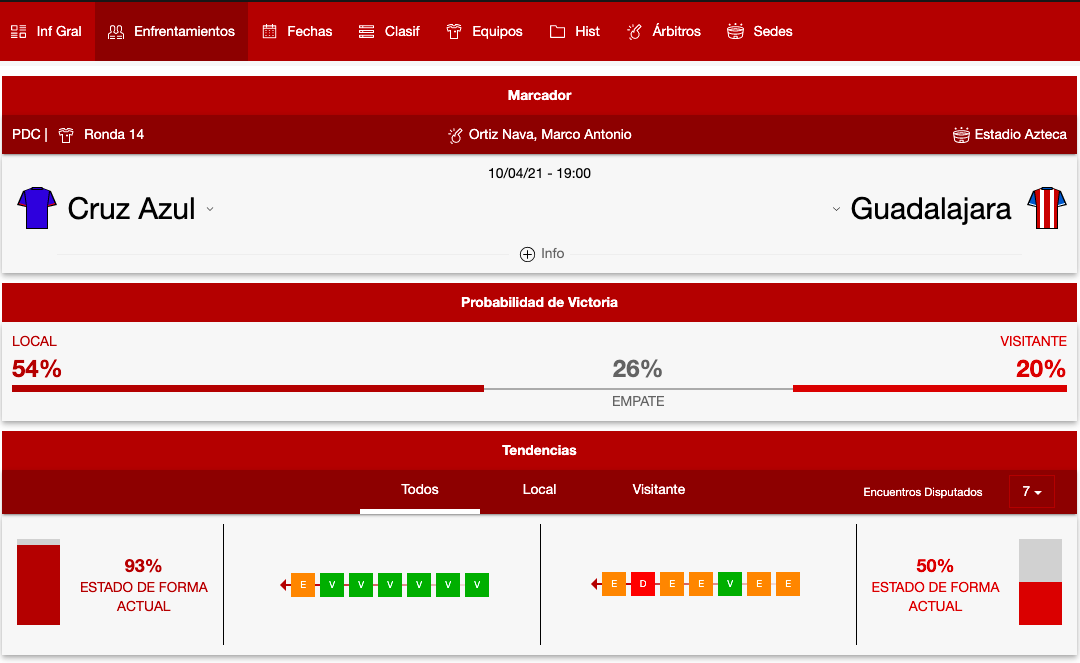Image resolution: width=1080 pixels, height=663 pixels.
Task: Click the Clasif table icon
Action: pyautogui.click(x=366, y=32)
